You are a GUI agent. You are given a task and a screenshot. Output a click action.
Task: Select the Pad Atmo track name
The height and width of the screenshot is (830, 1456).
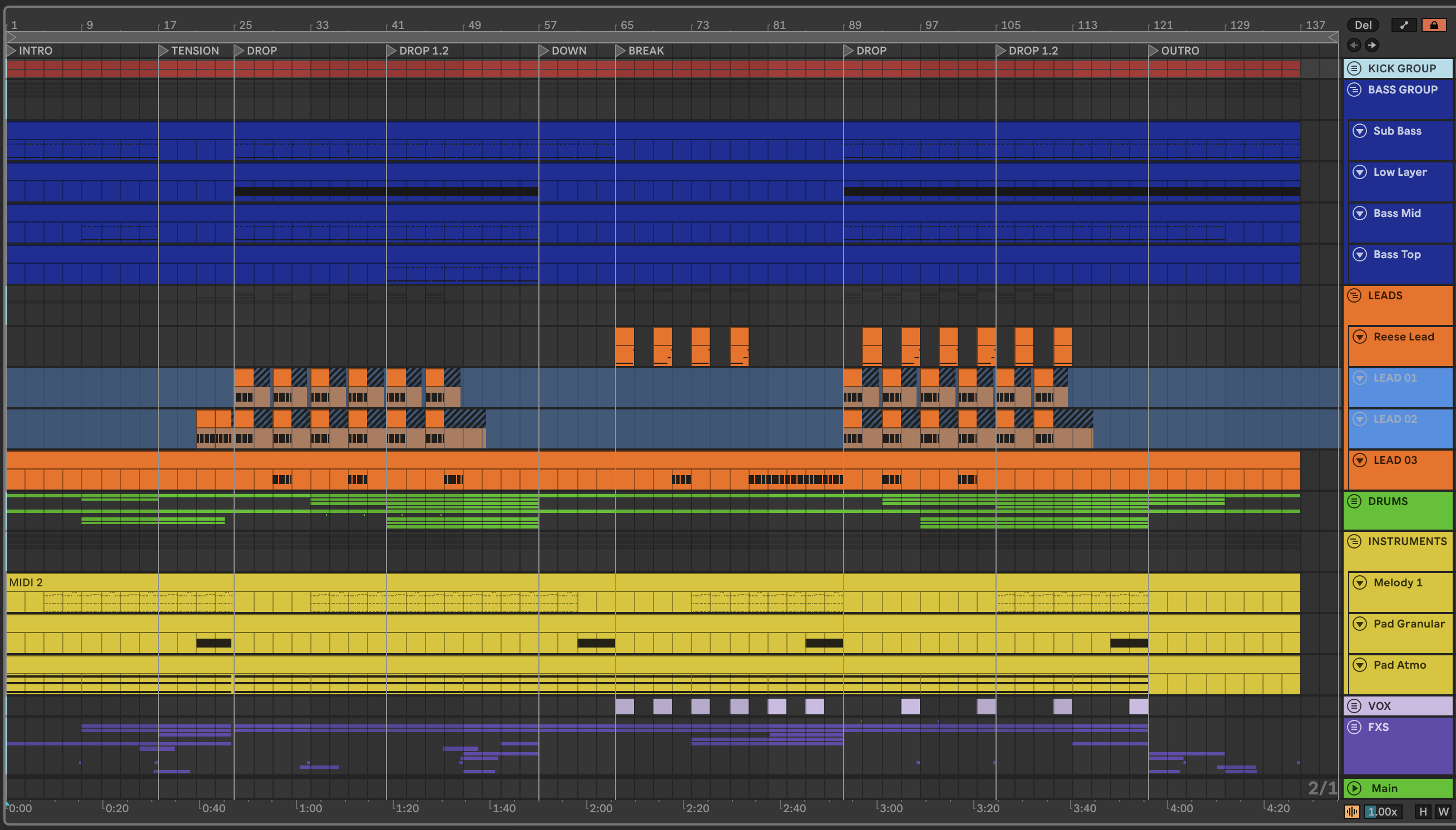tap(1400, 665)
